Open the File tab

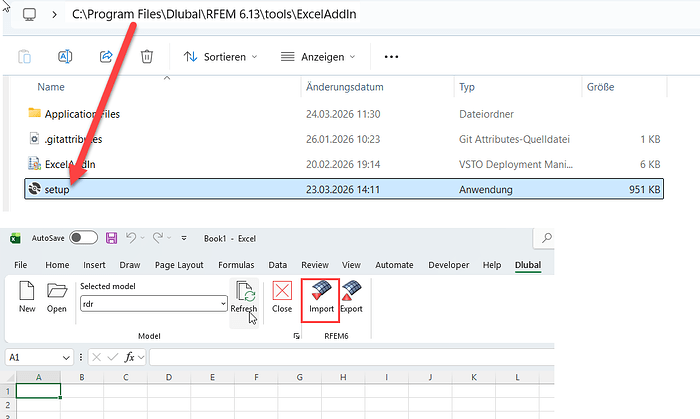[x=21, y=265]
